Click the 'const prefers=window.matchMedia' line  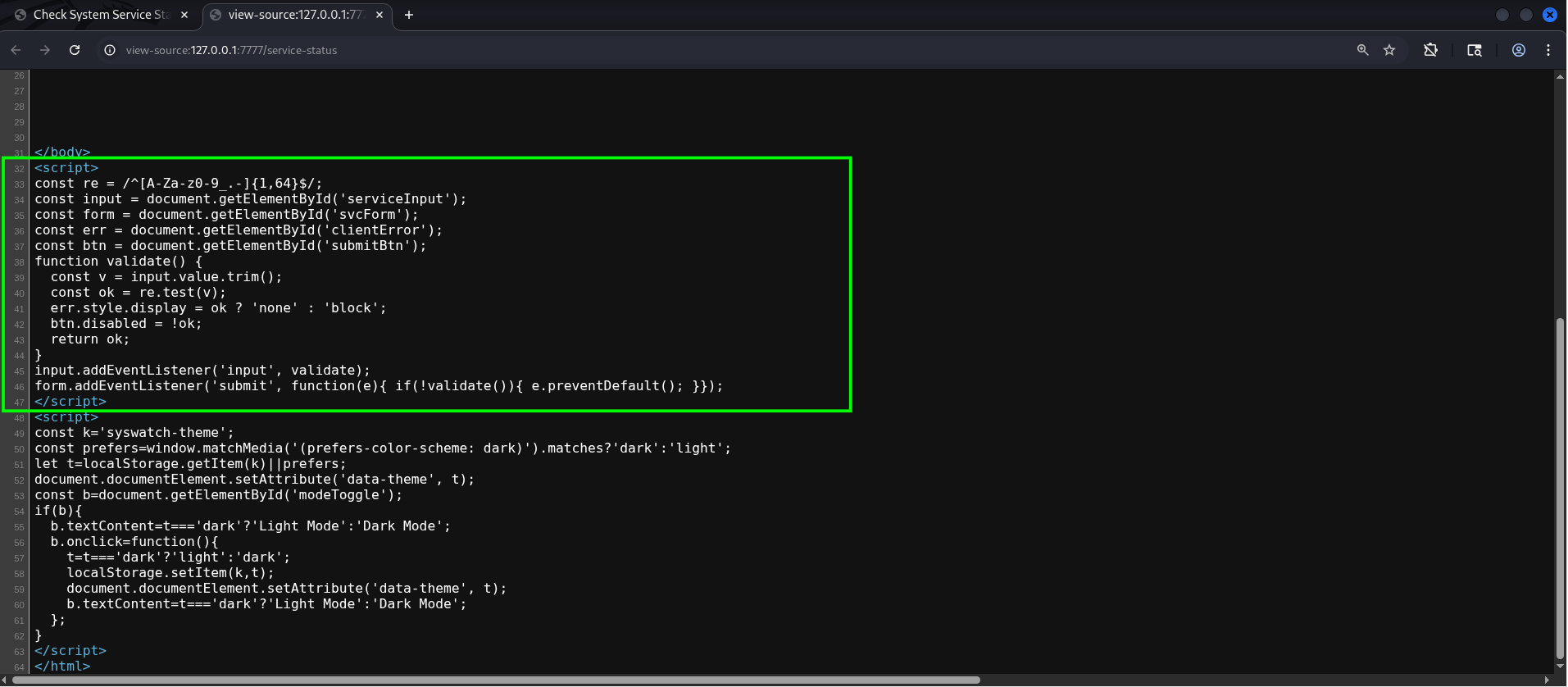coord(383,448)
